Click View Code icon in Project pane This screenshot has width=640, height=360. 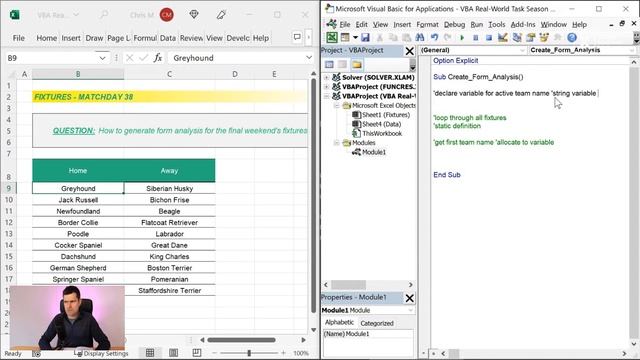click(x=329, y=64)
